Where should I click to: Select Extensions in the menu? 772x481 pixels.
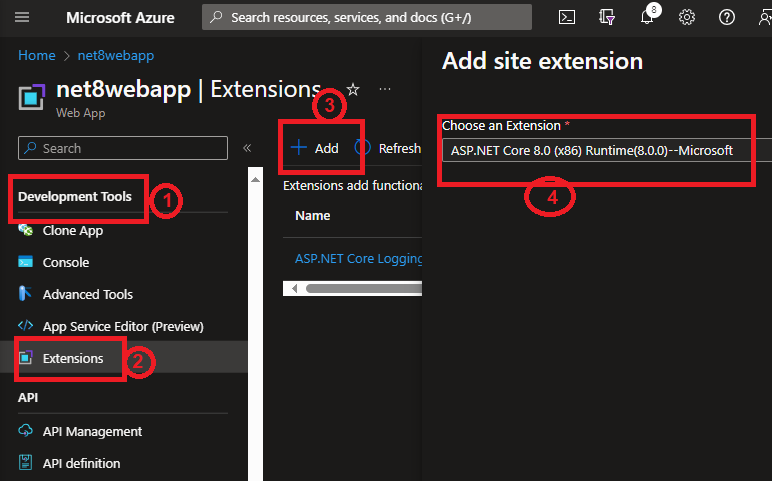point(73,358)
